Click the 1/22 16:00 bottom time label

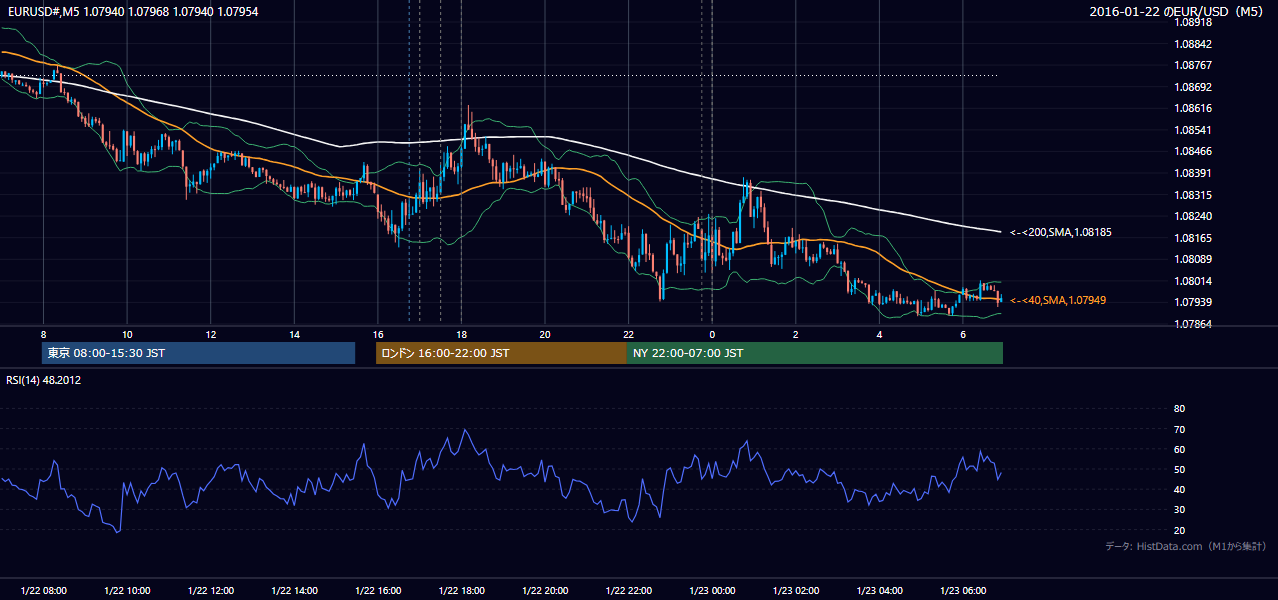378,591
